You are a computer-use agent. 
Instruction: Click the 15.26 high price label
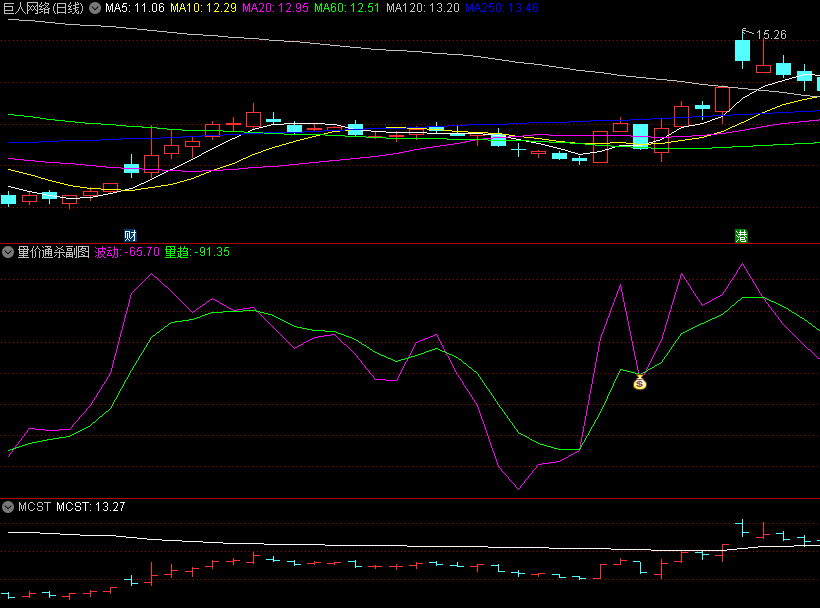771,35
